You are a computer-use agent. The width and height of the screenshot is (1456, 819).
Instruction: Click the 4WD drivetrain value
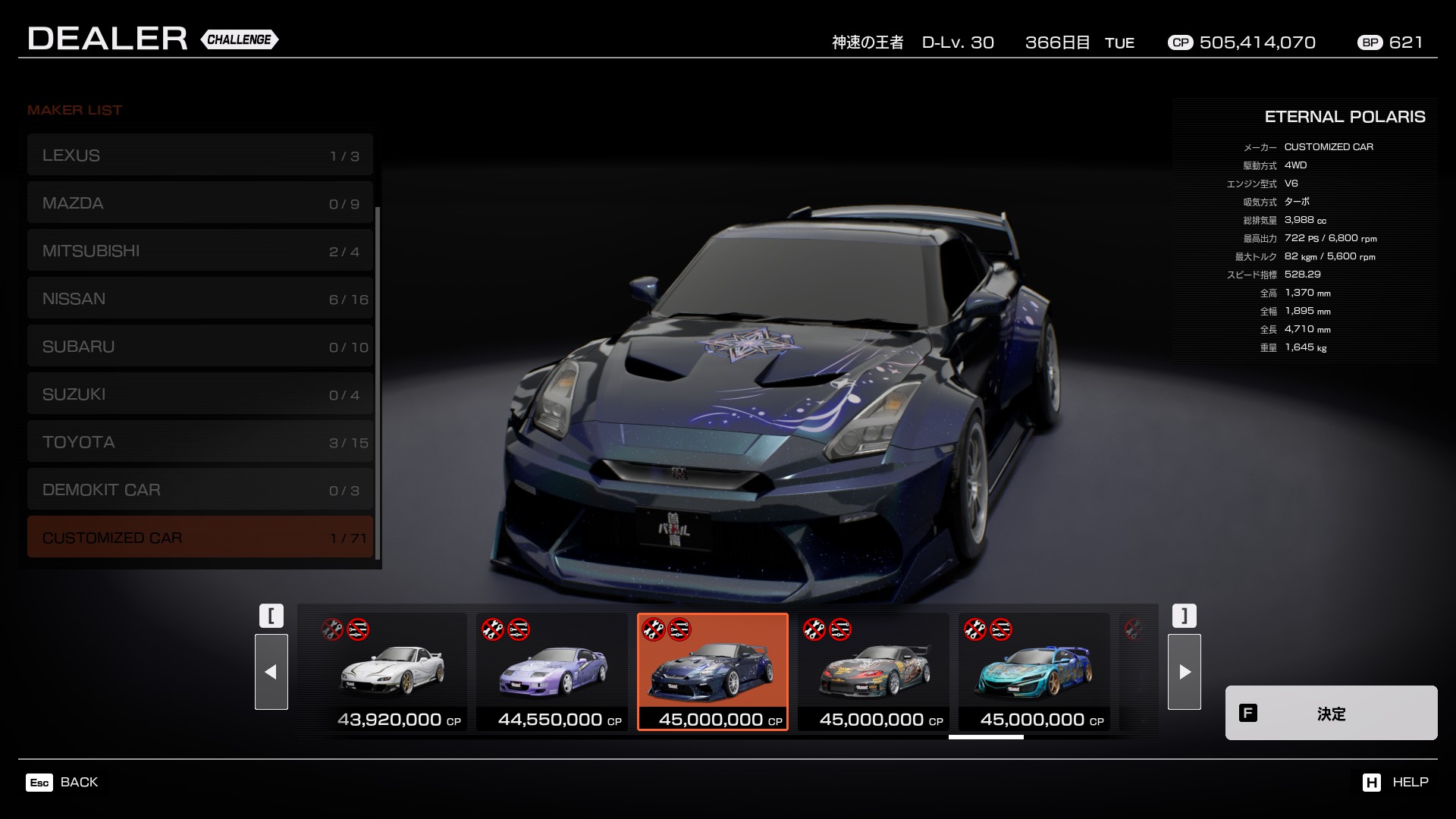(1295, 165)
